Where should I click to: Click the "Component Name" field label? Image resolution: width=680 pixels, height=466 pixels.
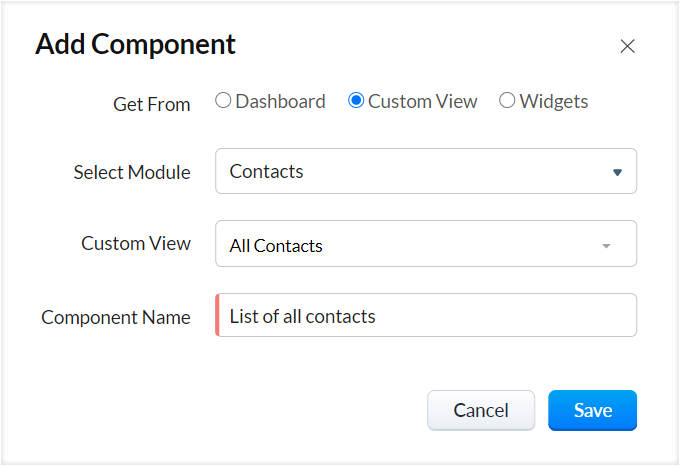[x=116, y=317]
